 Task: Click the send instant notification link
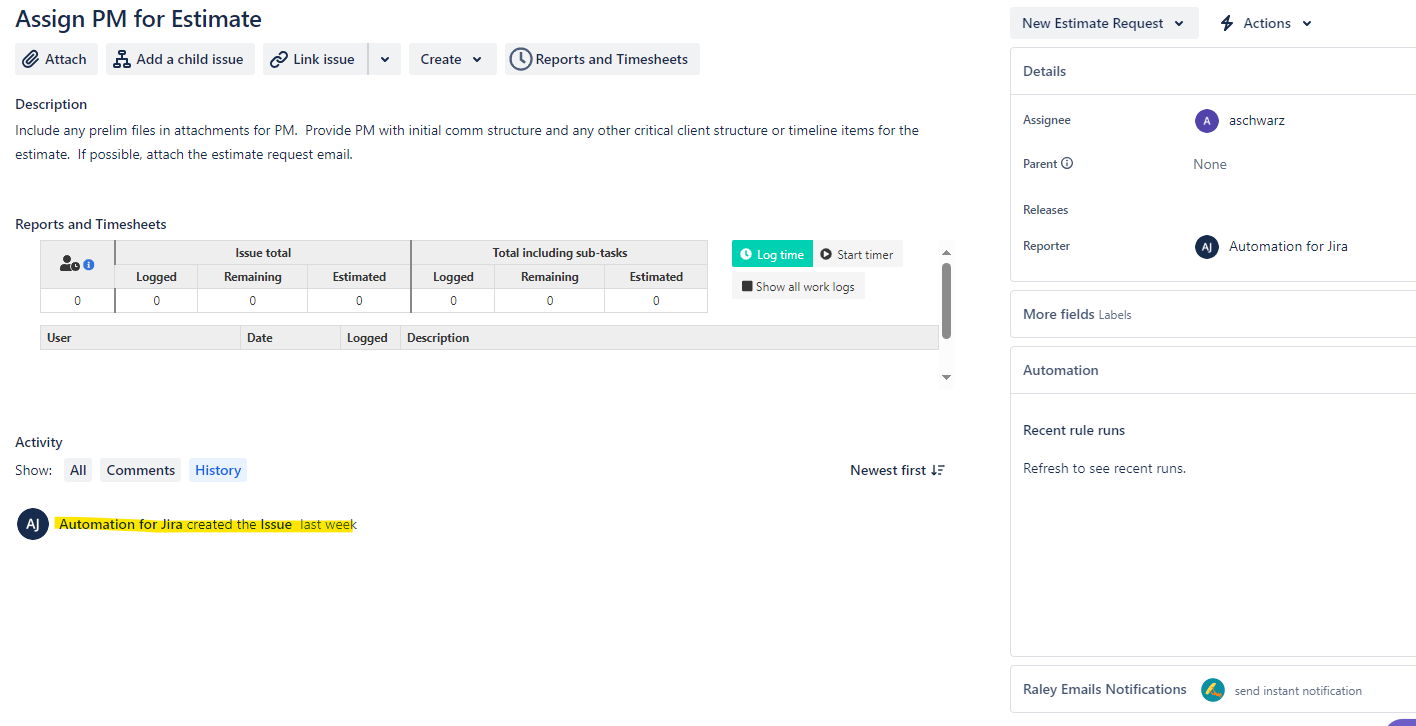[1298, 690]
